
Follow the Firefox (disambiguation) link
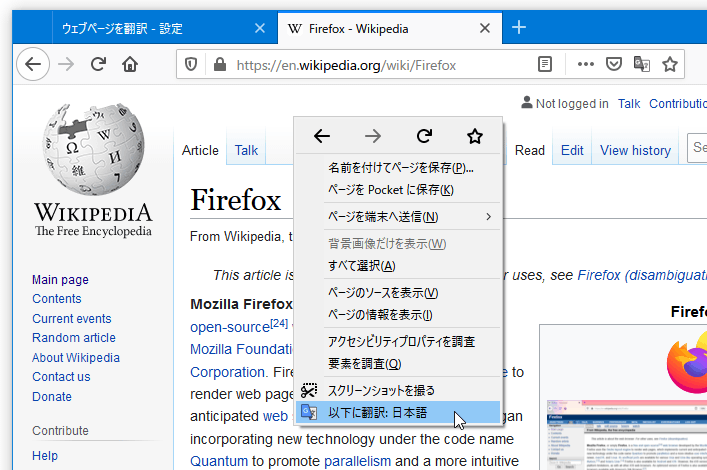642,275
